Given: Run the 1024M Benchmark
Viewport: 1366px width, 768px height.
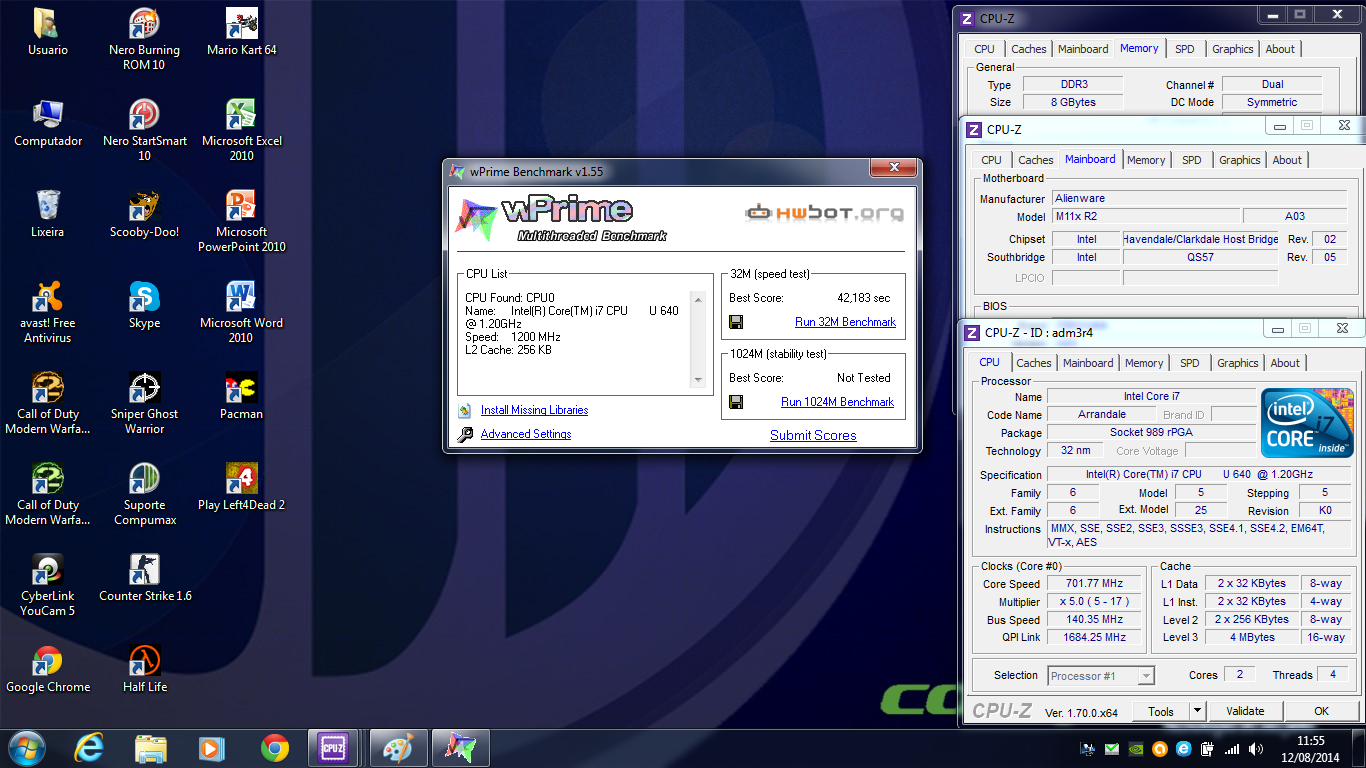Looking at the screenshot, I should click(x=837, y=402).
